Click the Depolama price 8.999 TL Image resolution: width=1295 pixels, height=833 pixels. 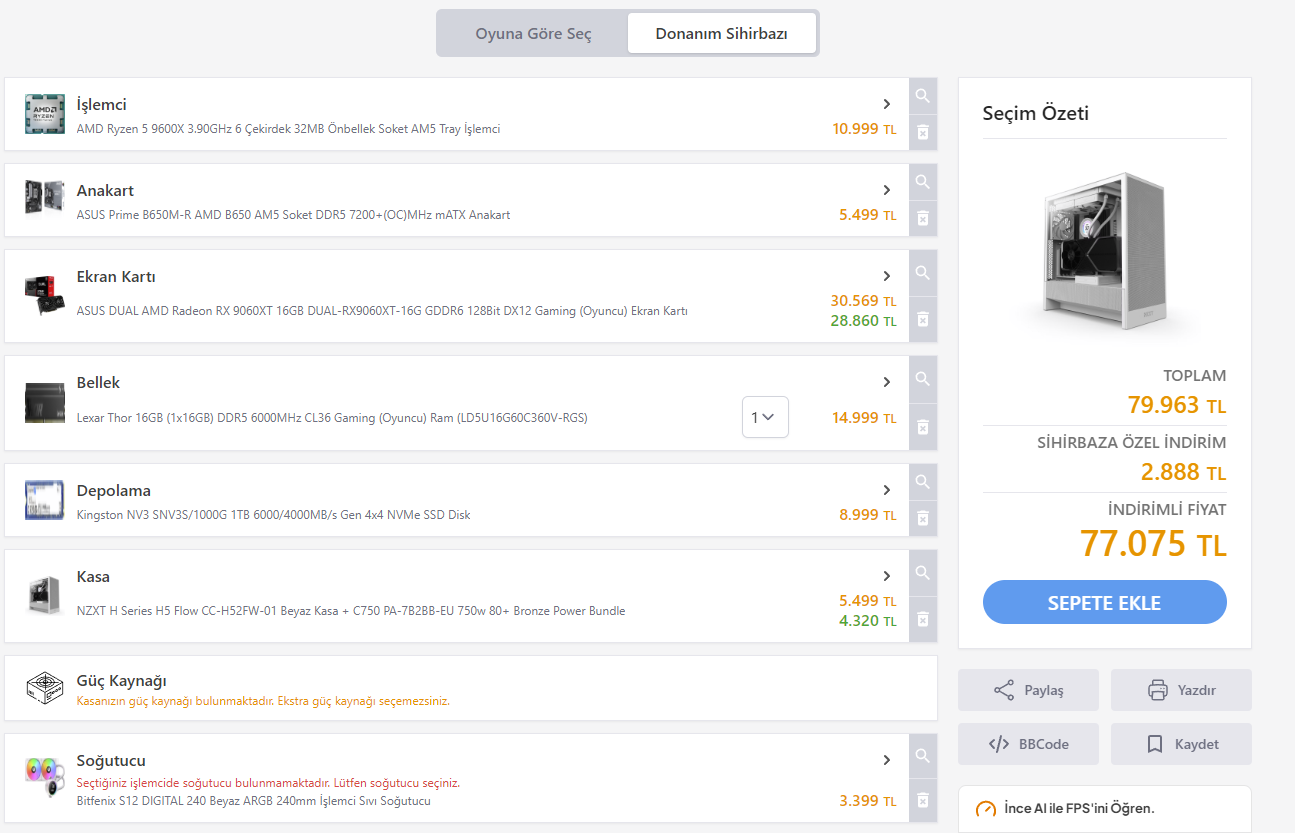pos(868,515)
